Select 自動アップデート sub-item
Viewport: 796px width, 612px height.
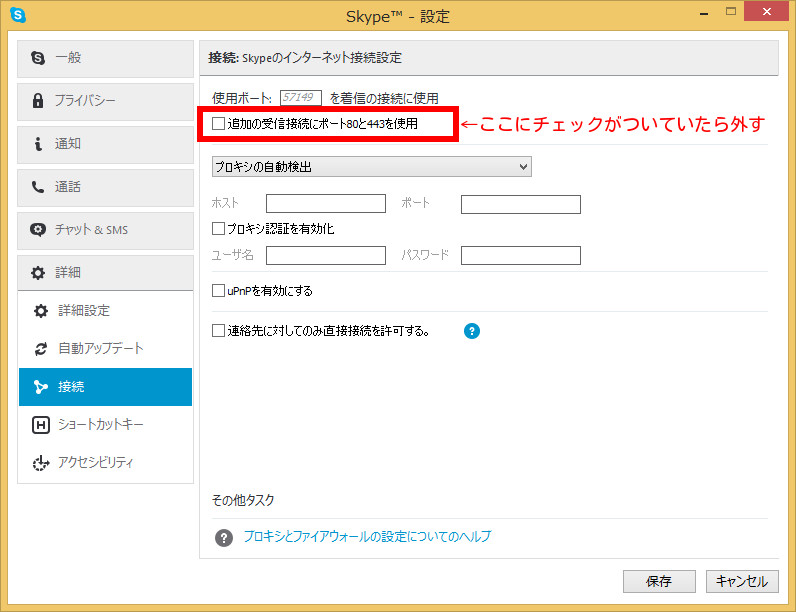click(x=106, y=349)
